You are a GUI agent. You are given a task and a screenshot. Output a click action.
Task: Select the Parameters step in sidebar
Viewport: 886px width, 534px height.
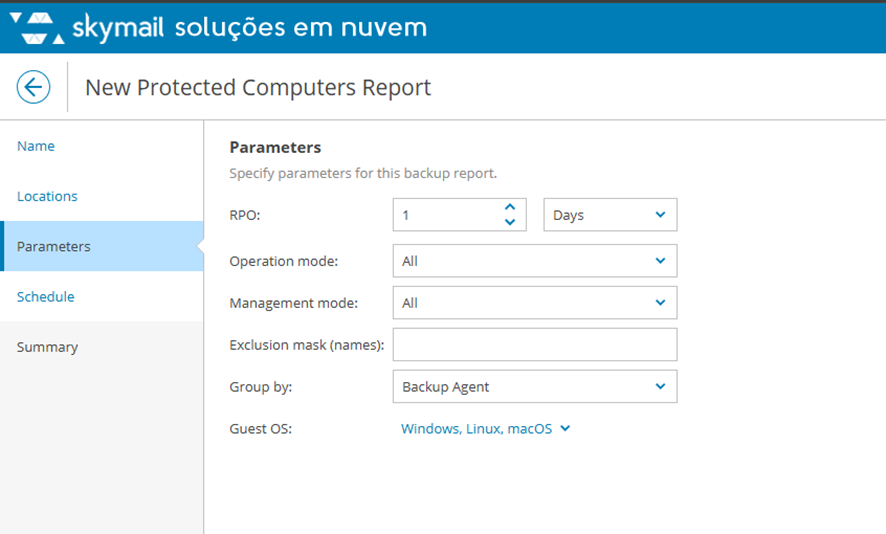[x=54, y=247]
